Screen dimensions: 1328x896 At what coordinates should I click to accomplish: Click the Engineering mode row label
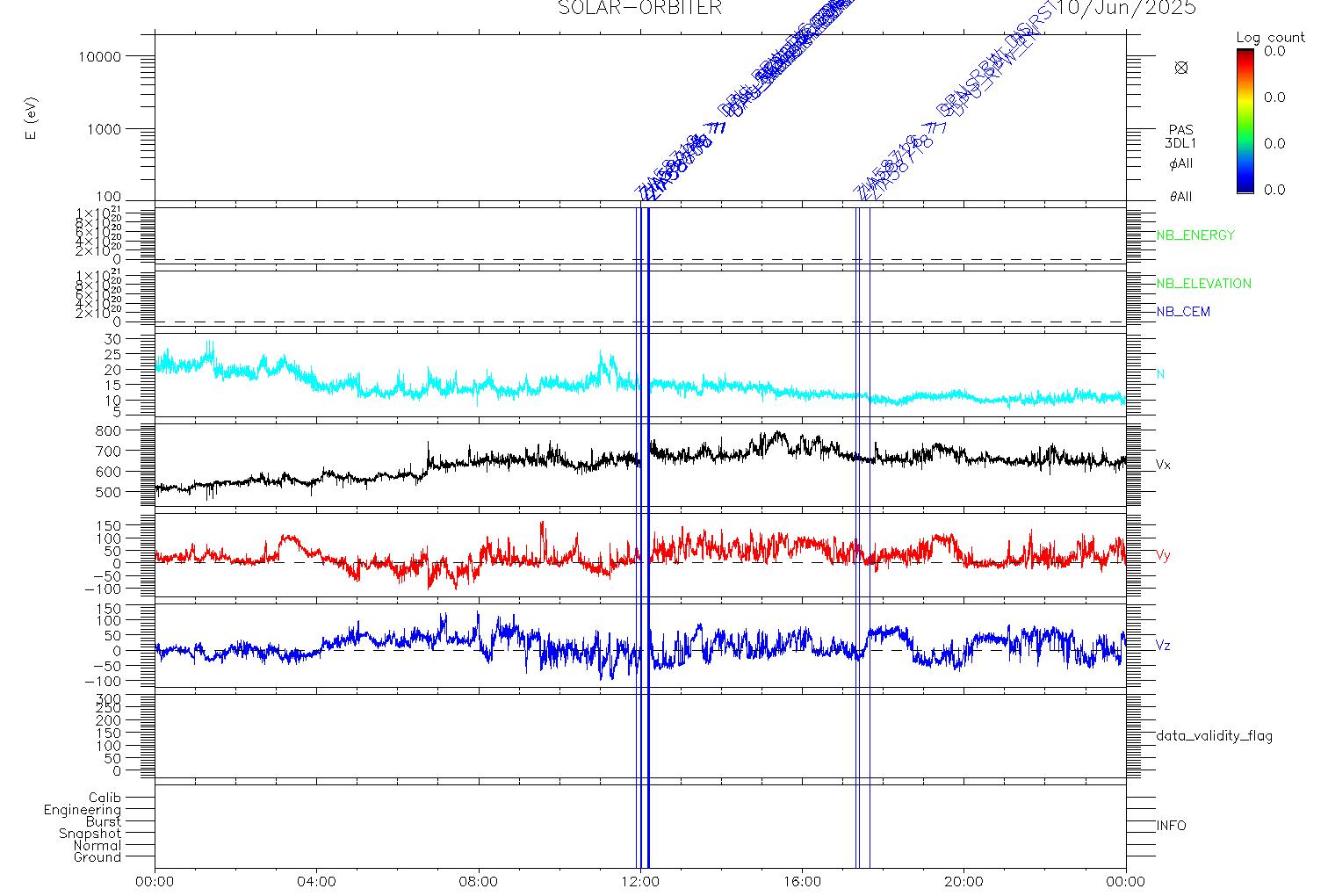(83, 810)
